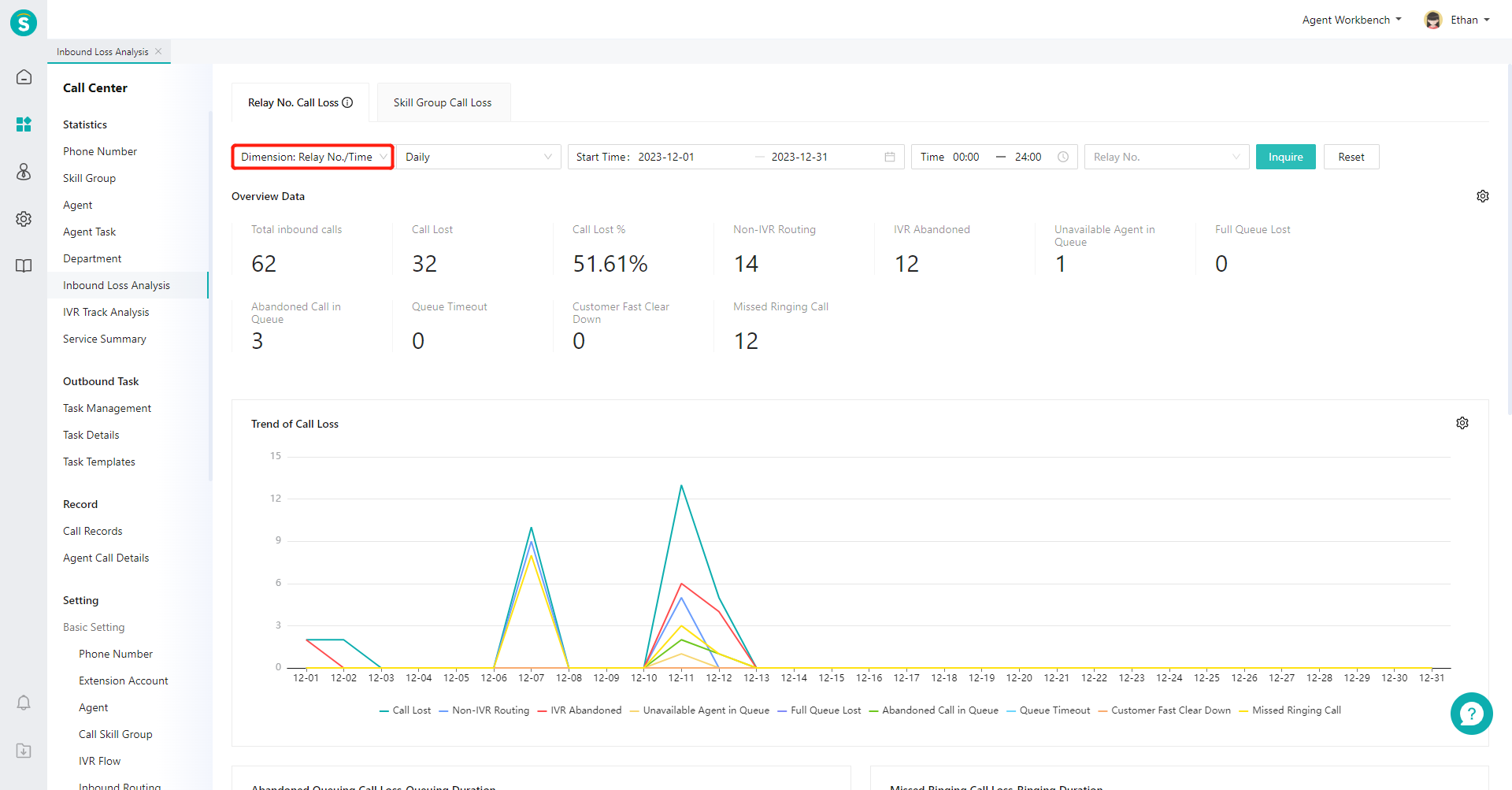Click the clock icon in Time field
The image size is (1512, 790).
click(1063, 157)
